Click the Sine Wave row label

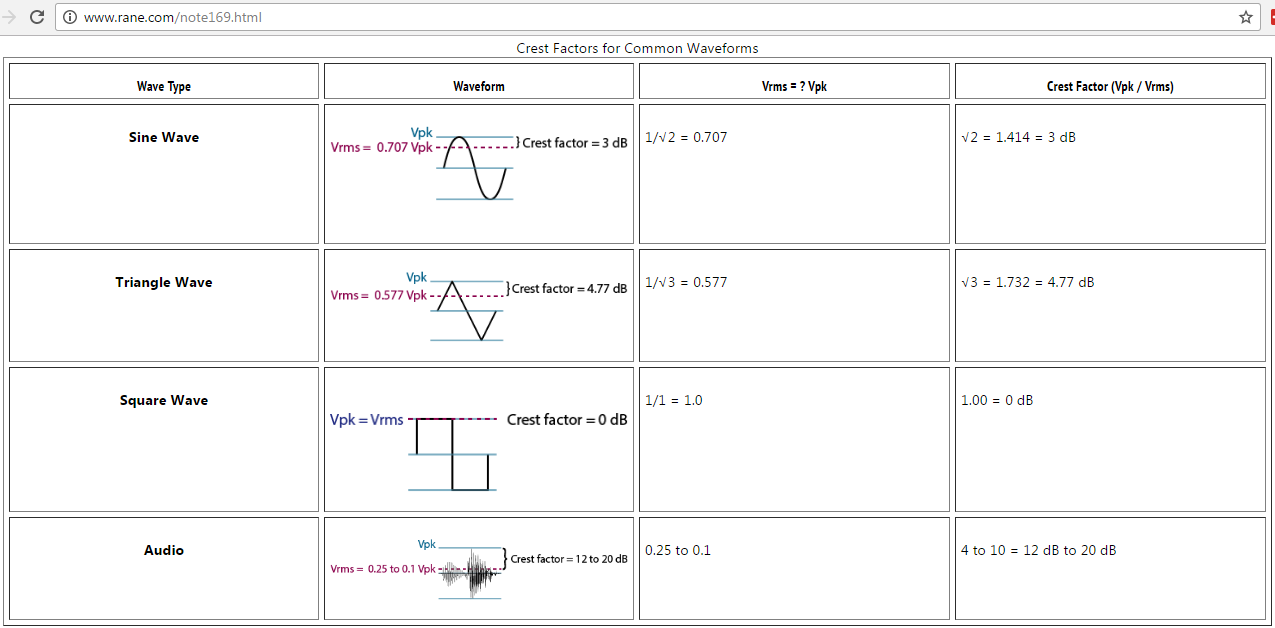tap(164, 137)
